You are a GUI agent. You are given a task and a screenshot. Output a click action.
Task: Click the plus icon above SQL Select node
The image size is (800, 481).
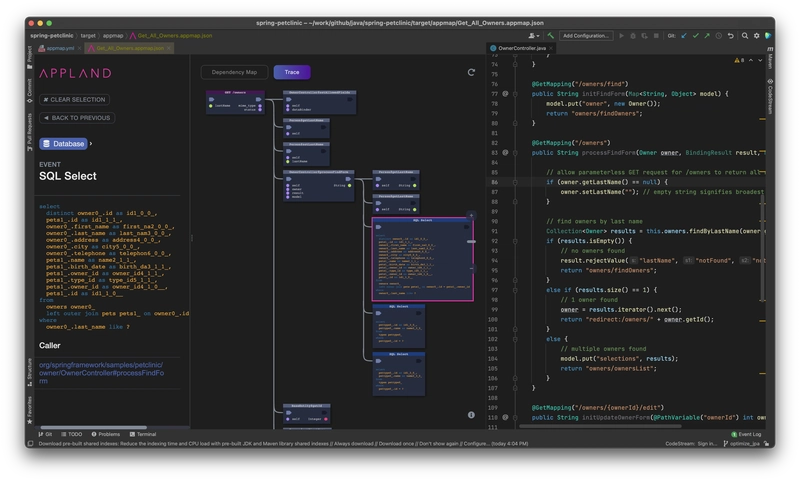coord(471,215)
